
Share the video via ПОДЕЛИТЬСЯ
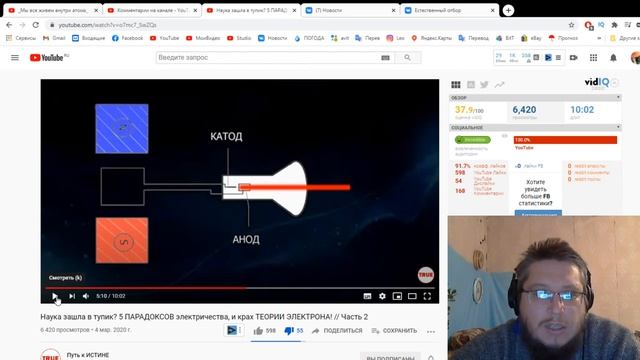[337, 331]
